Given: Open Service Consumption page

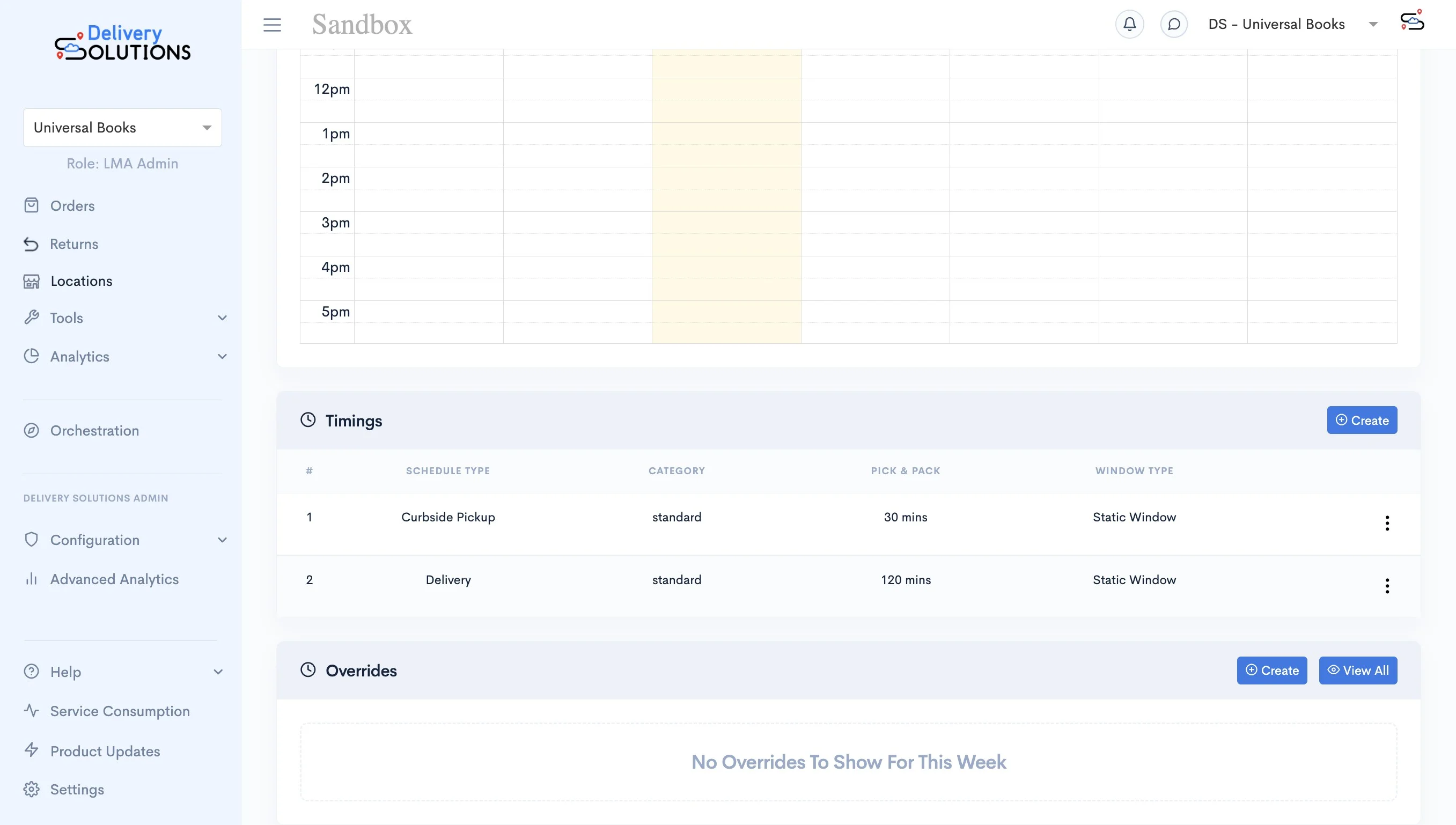Looking at the screenshot, I should coord(120,711).
